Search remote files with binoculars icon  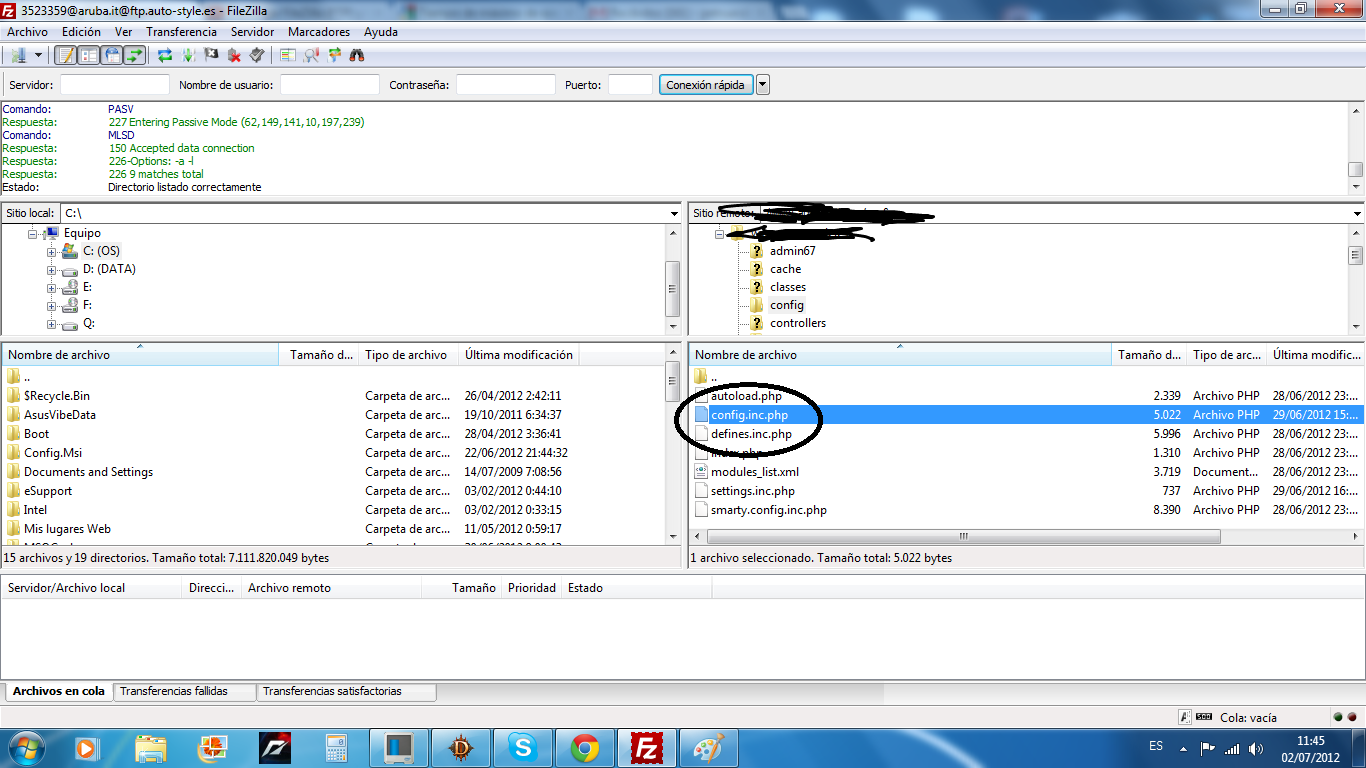click(357, 55)
